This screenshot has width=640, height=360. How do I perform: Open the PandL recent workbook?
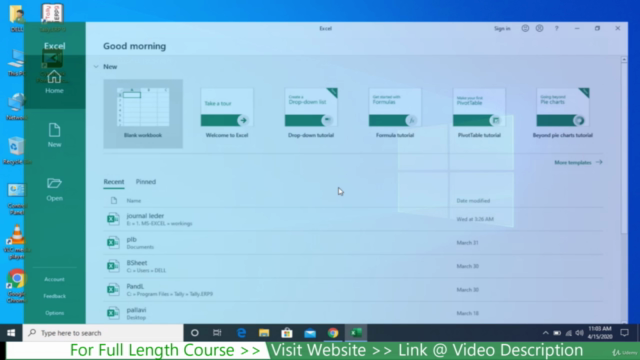[353, 290]
